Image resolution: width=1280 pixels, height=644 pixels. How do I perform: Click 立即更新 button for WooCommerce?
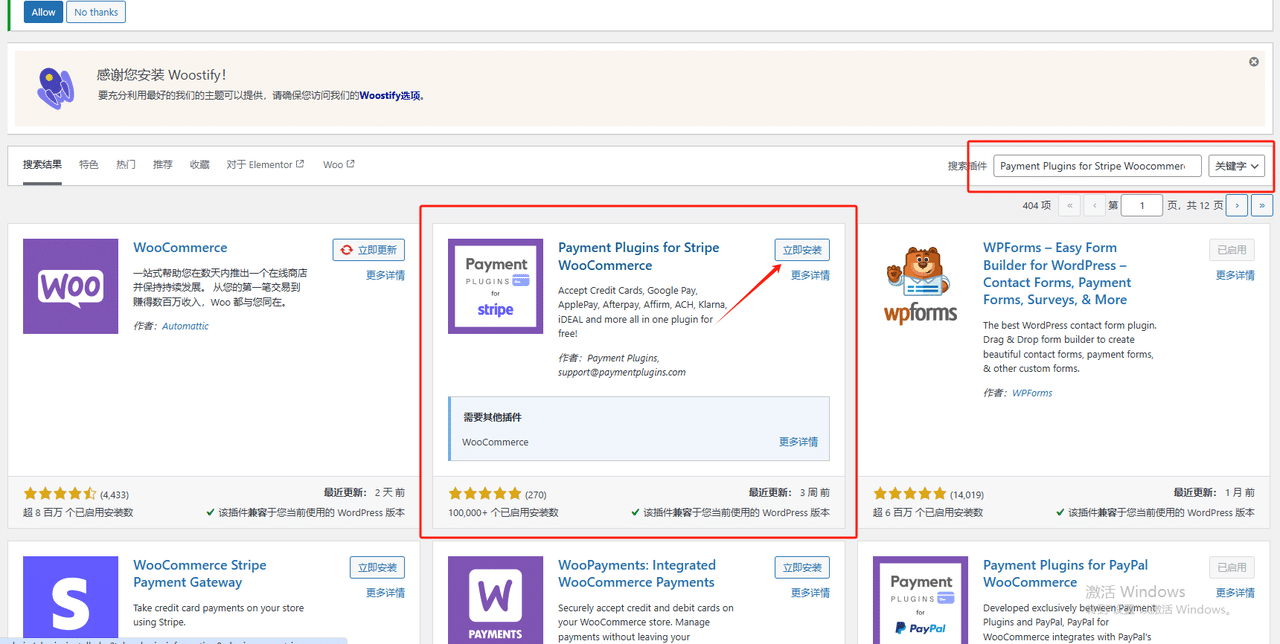[369, 250]
